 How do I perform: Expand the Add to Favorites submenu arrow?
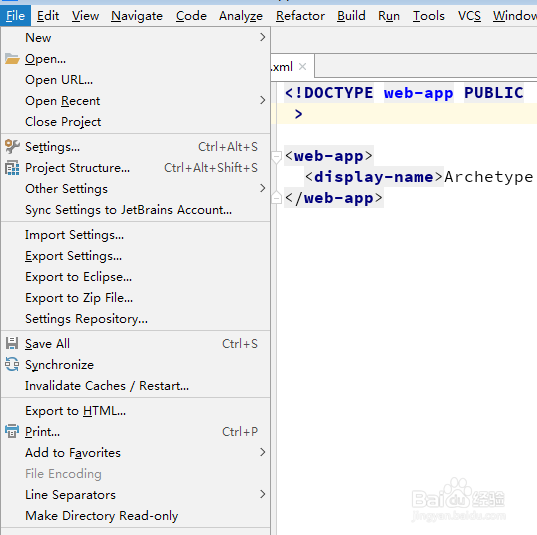click(262, 452)
